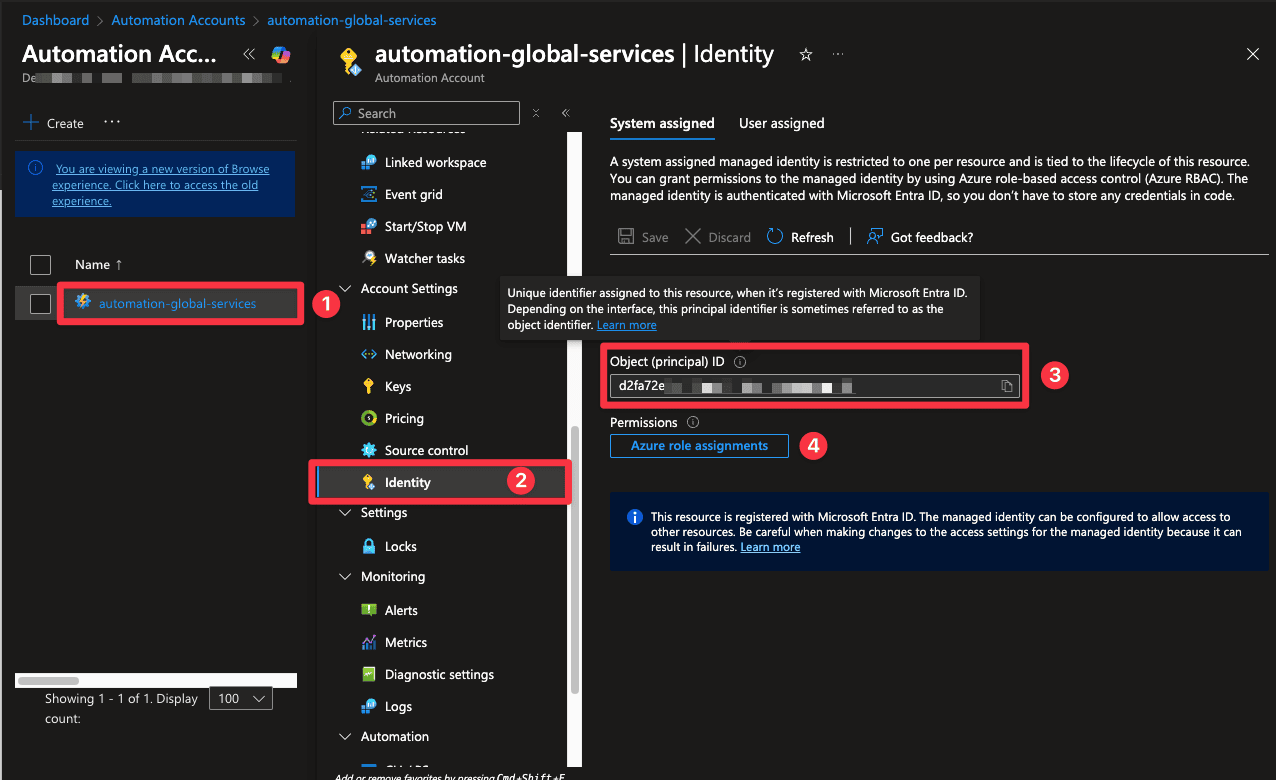Open the ellipsis menu next to the favorite star
Screen dimensions: 1276x780
coord(838,54)
